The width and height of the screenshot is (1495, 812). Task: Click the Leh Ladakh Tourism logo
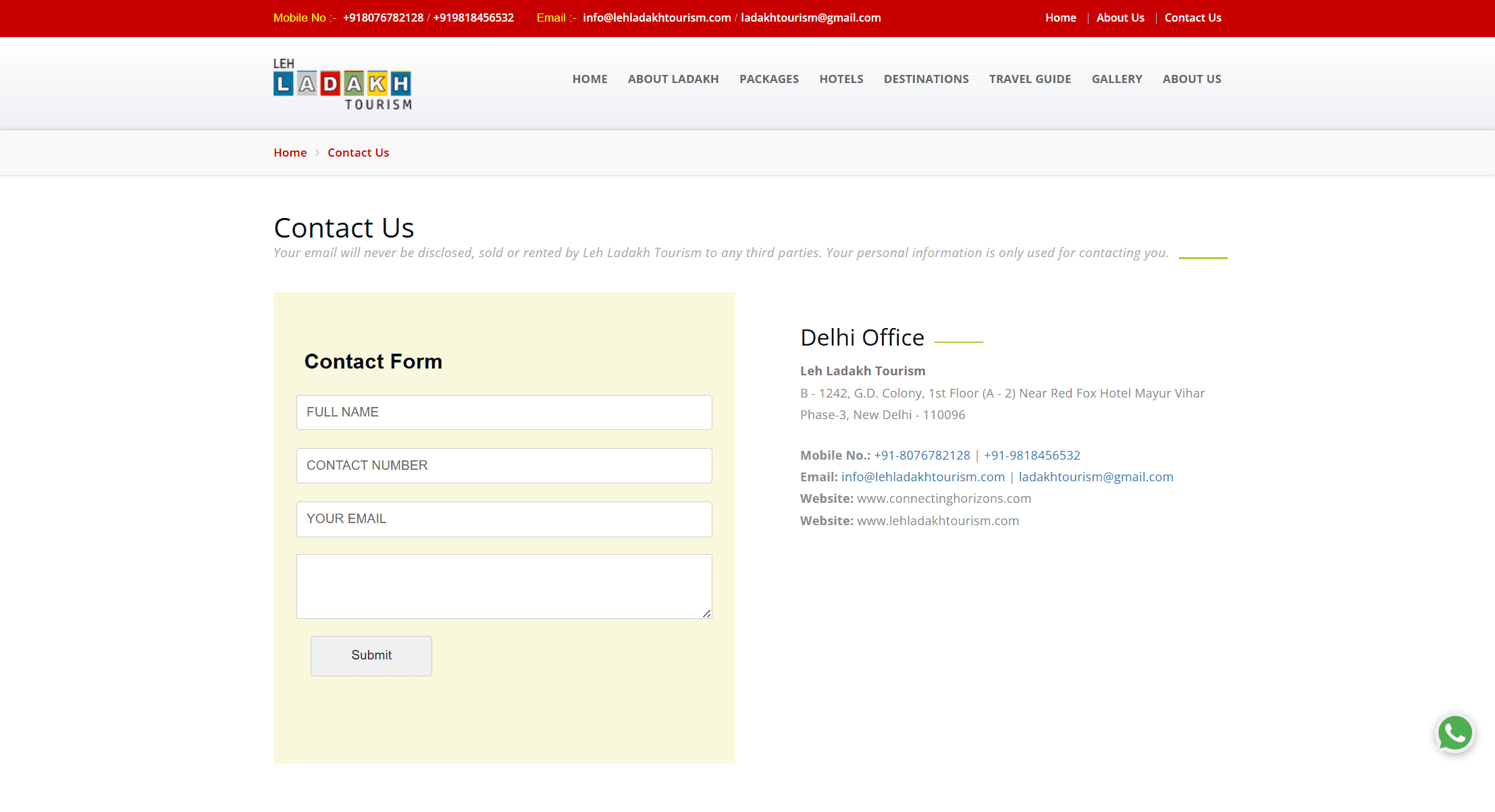(x=342, y=84)
